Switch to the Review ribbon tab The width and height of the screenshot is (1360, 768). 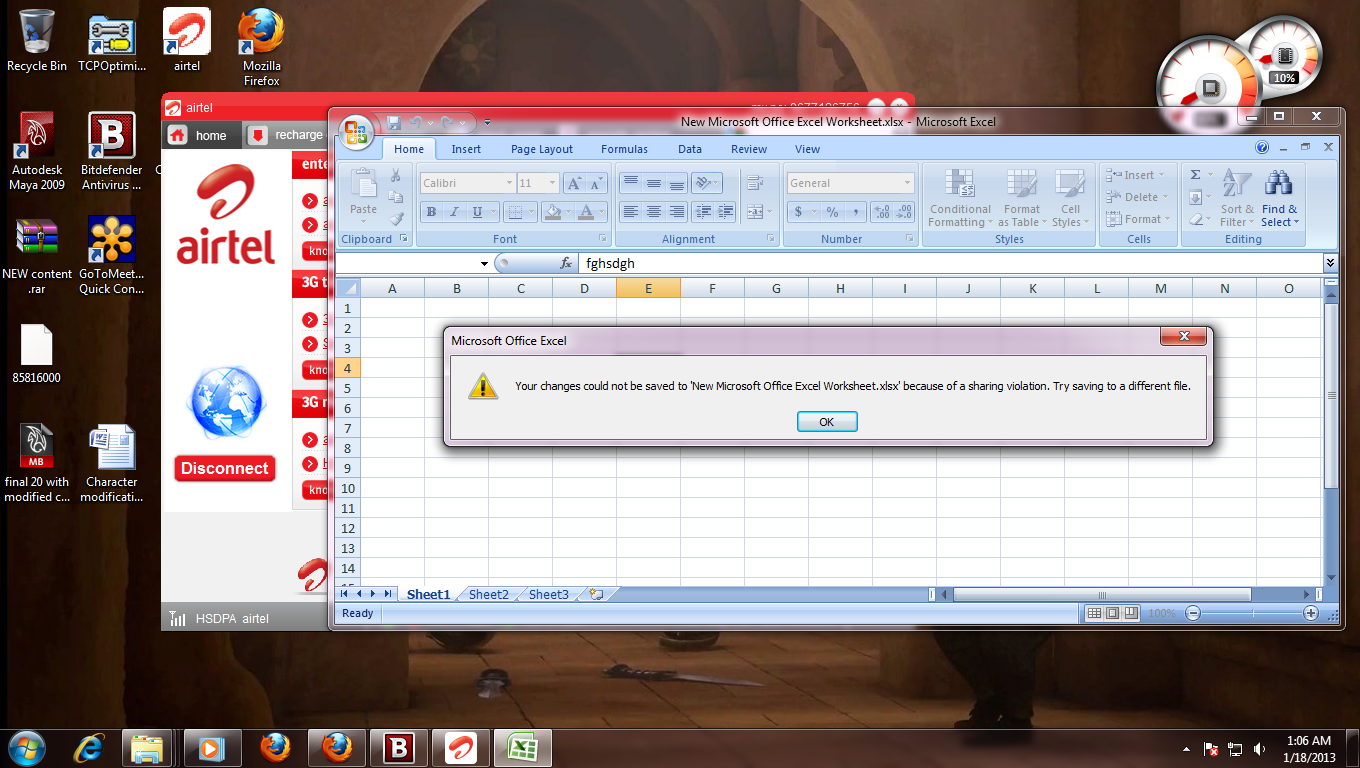(x=749, y=149)
